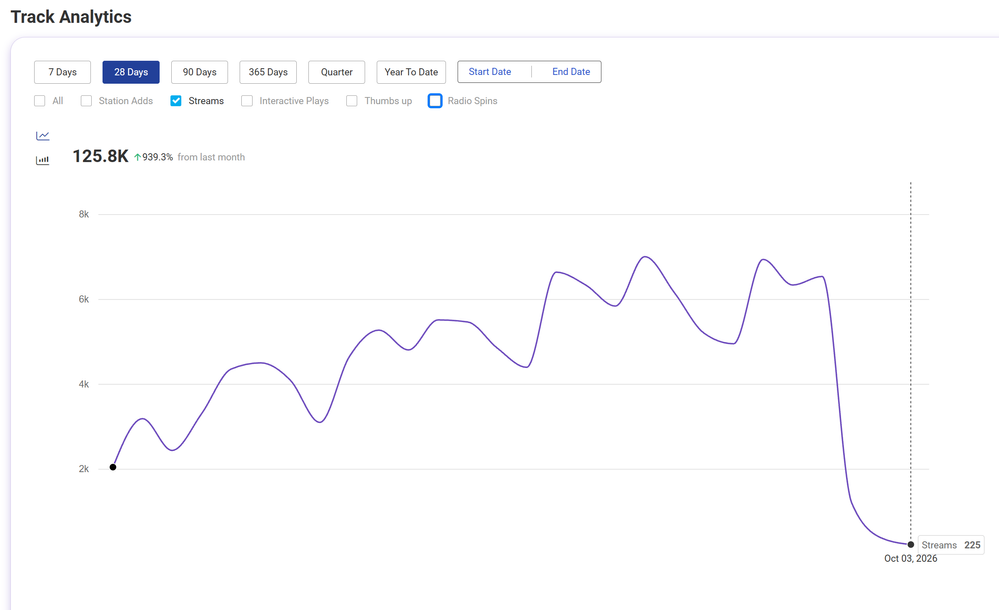Select the Quarter range

(x=336, y=72)
